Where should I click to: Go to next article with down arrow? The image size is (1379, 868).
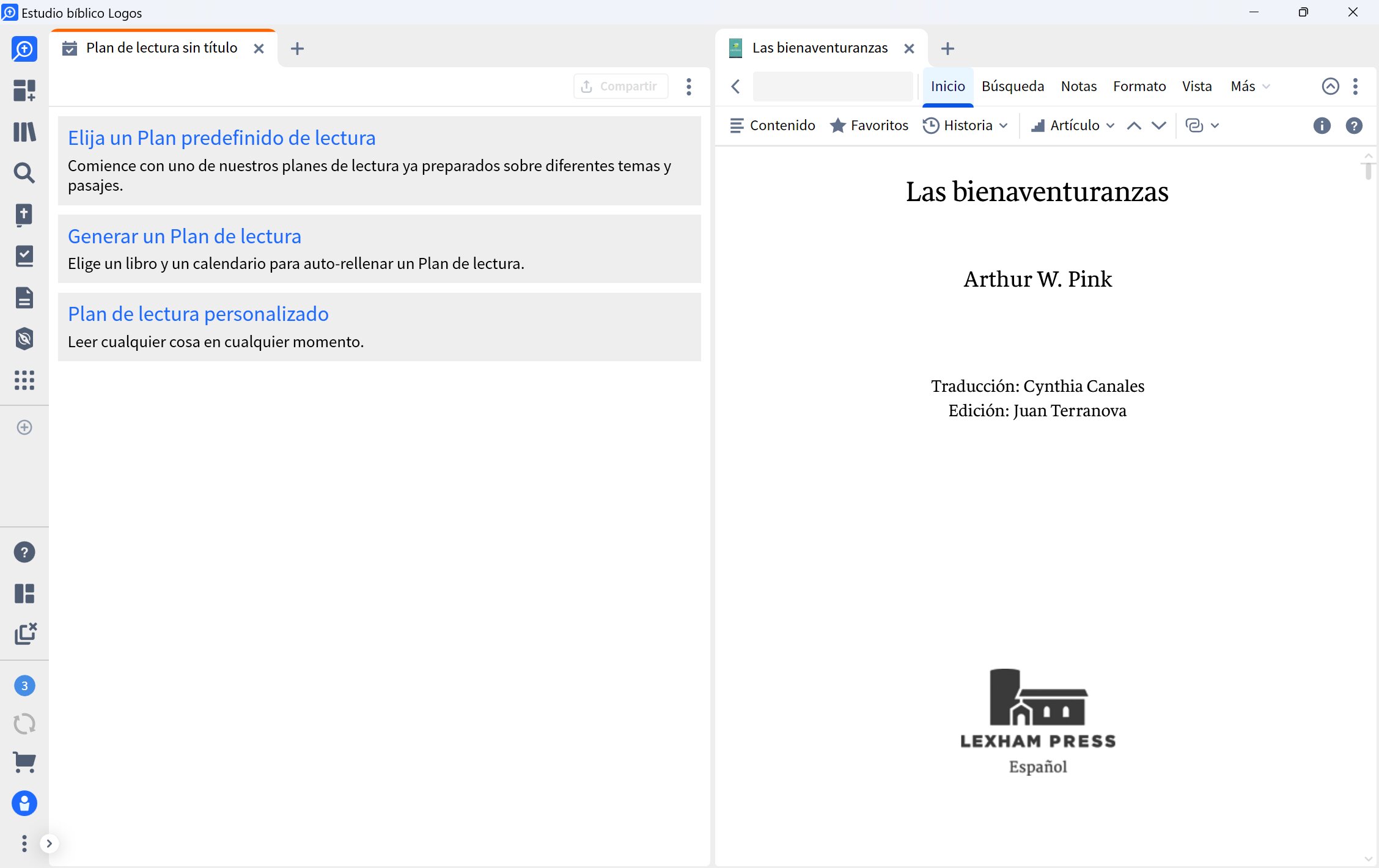[1159, 126]
